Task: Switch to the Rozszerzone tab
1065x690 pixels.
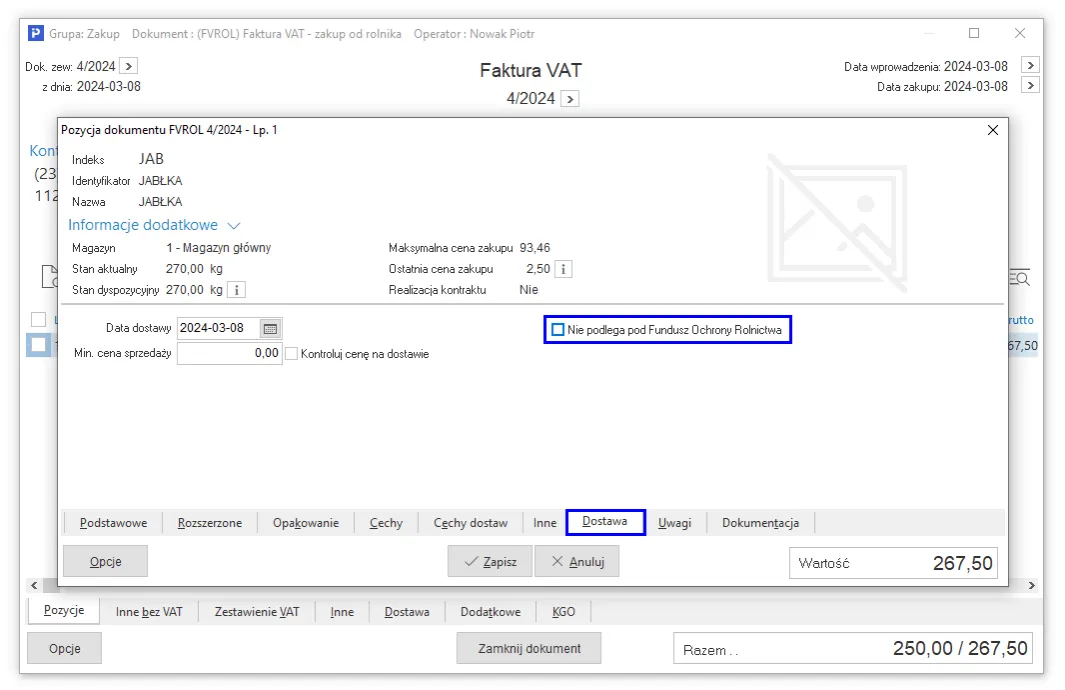Action: coord(210,523)
